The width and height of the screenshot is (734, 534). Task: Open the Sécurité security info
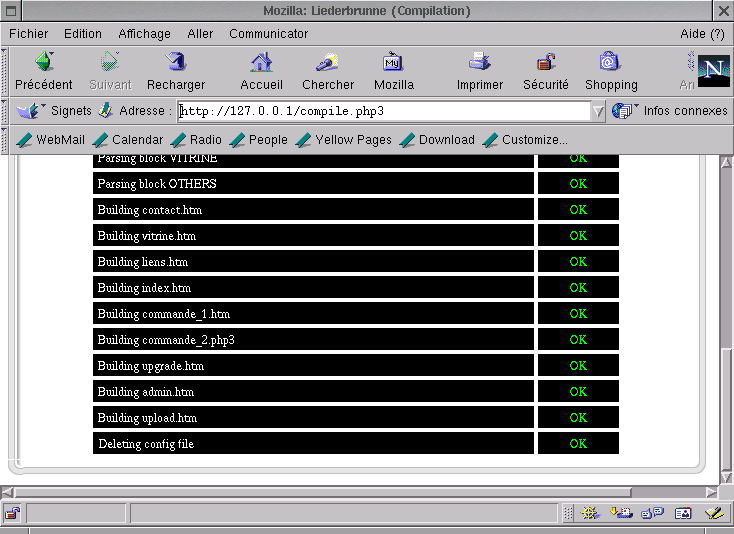pyautogui.click(x=545, y=71)
